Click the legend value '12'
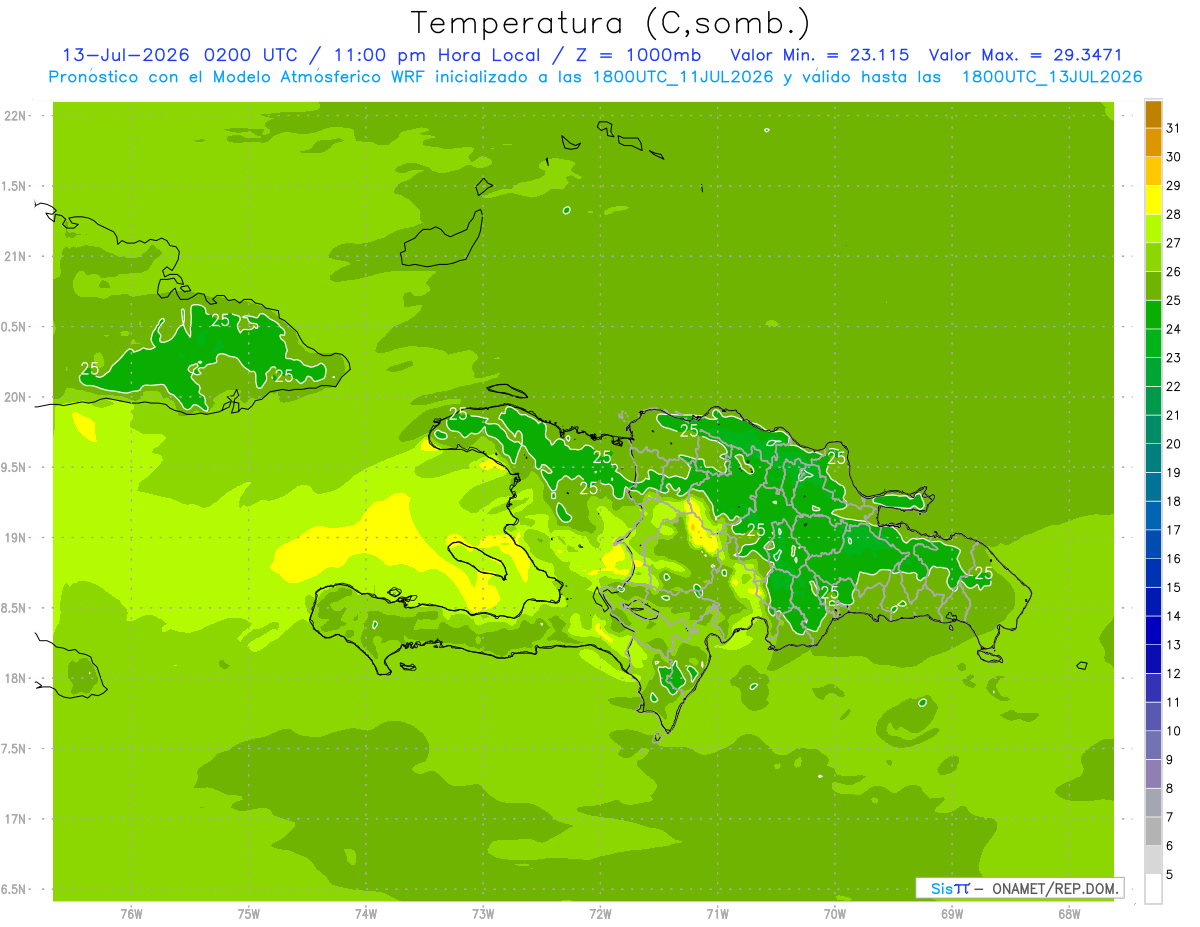The height and width of the screenshot is (927, 1200). point(1174,673)
